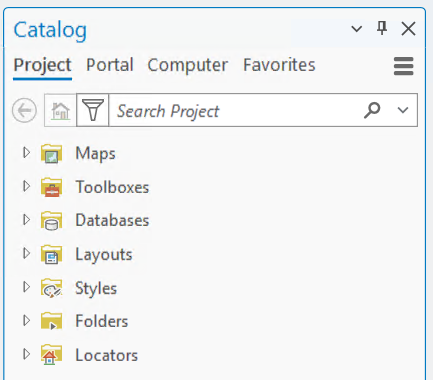This screenshot has height=380, width=433.
Task: Go to project home via house icon
Action: pos(60,110)
